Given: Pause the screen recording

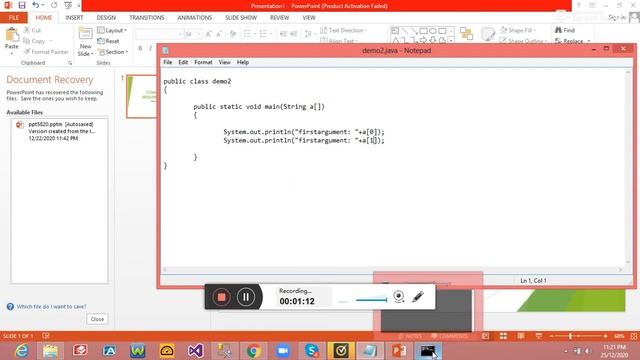Looking at the screenshot, I should [246, 297].
